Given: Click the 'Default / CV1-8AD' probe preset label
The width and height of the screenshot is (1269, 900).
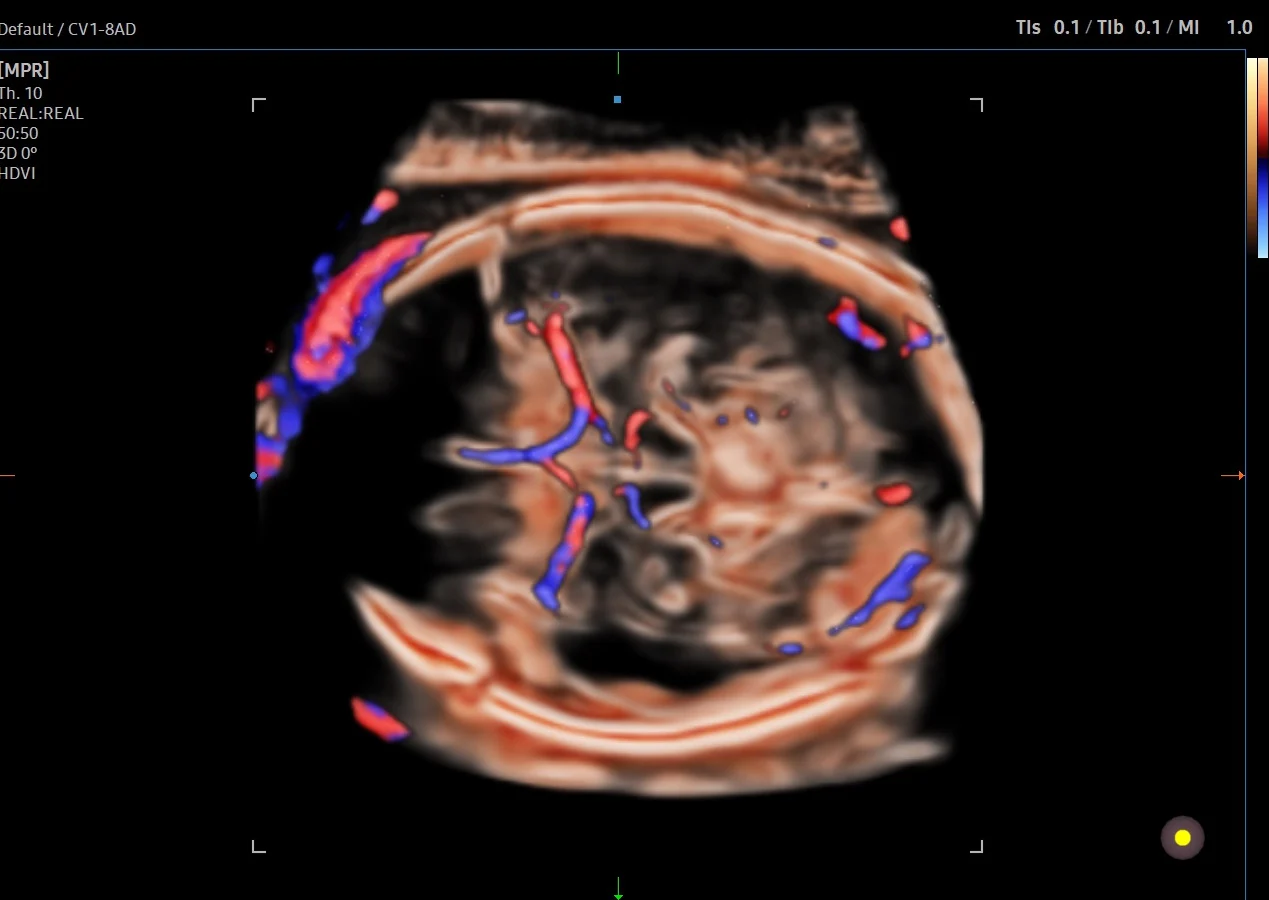Looking at the screenshot, I should pyautogui.click(x=68, y=29).
